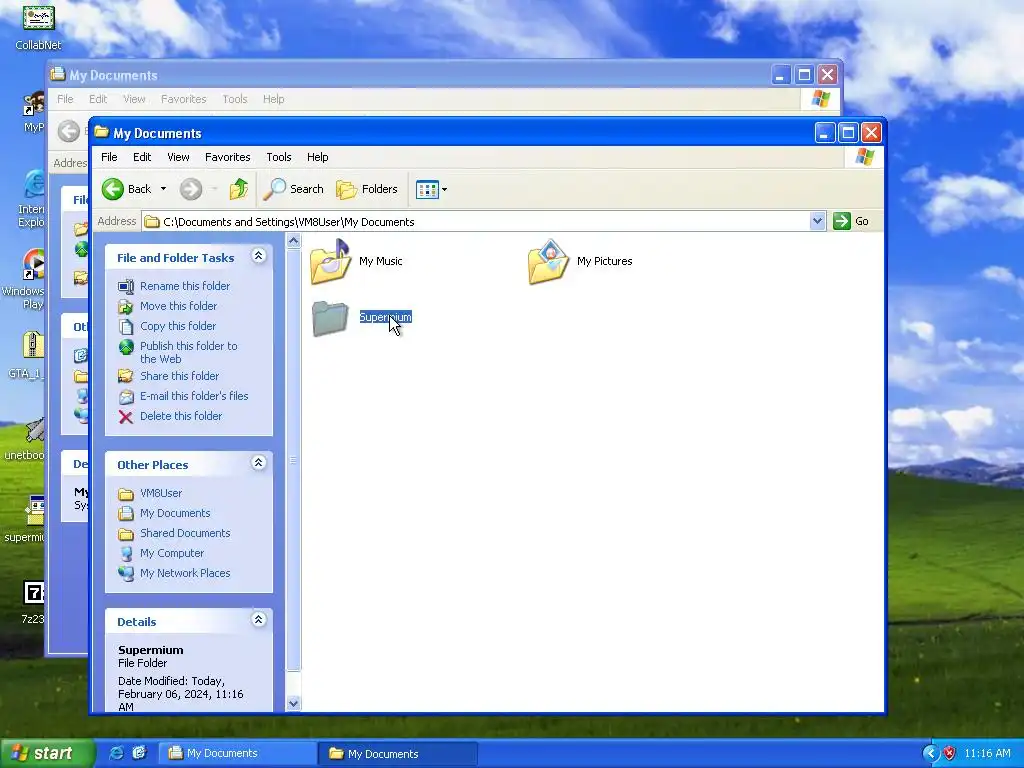Click the Windows flag logo in front window
Viewport: 1024px width, 768px height.
(x=865, y=157)
